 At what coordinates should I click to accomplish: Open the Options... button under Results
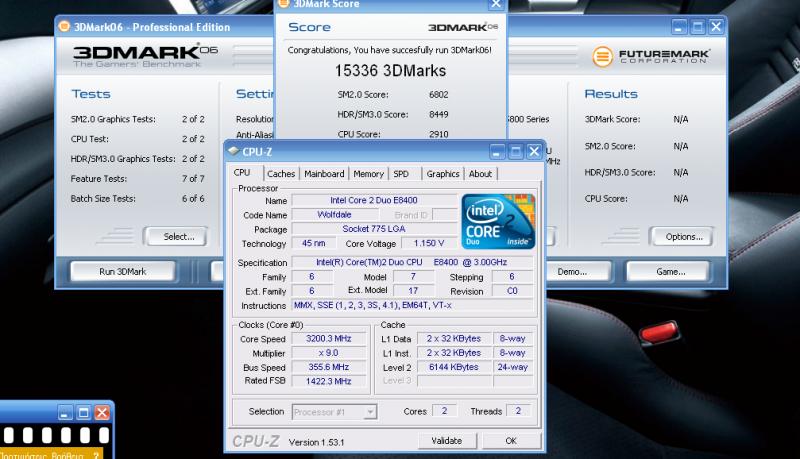tap(684, 237)
